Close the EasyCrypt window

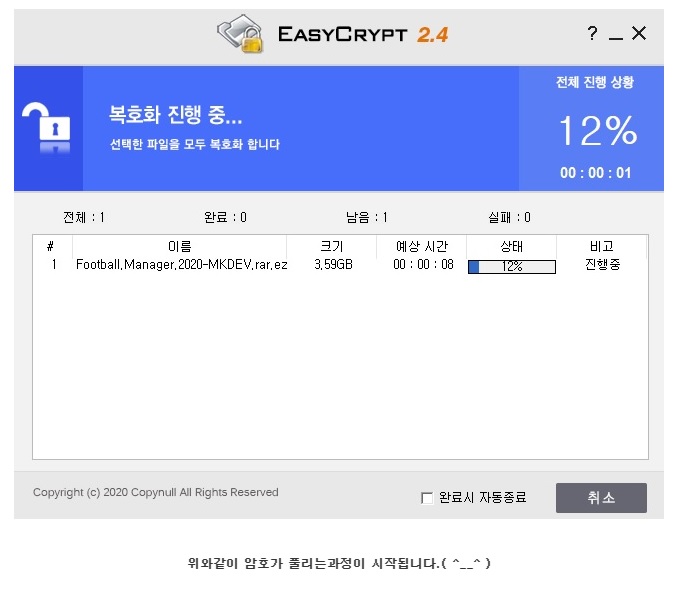coord(639,33)
